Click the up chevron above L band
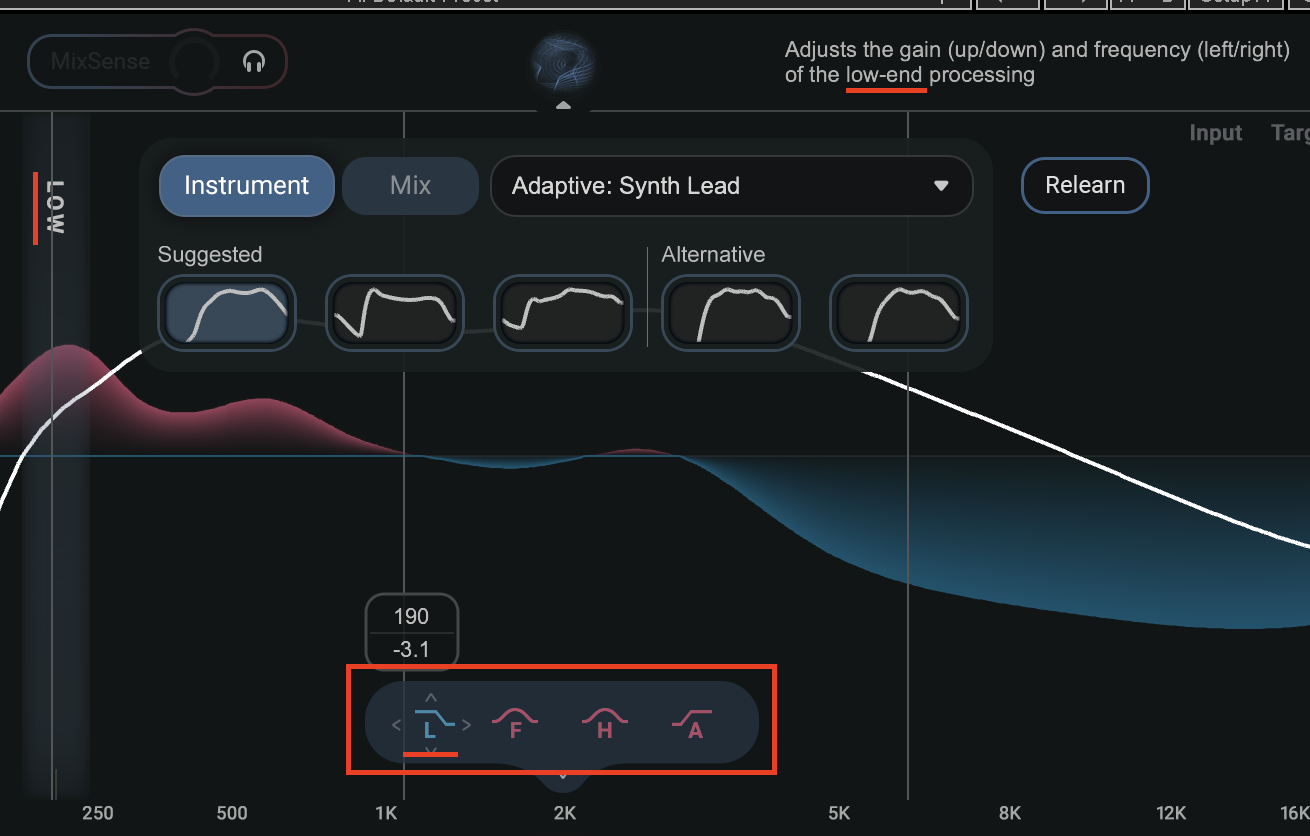The height and width of the screenshot is (836, 1310). pos(431,697)
